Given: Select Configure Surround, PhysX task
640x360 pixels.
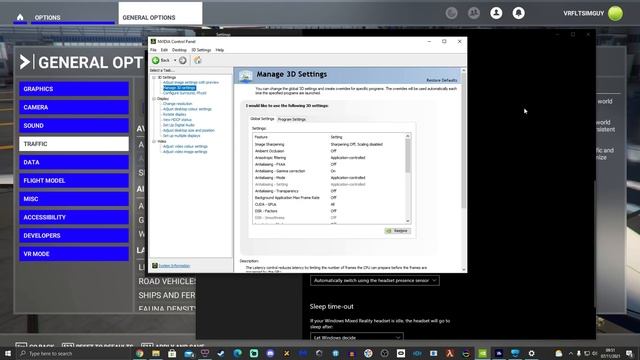Looking at the screenshot, I should 184,93.
